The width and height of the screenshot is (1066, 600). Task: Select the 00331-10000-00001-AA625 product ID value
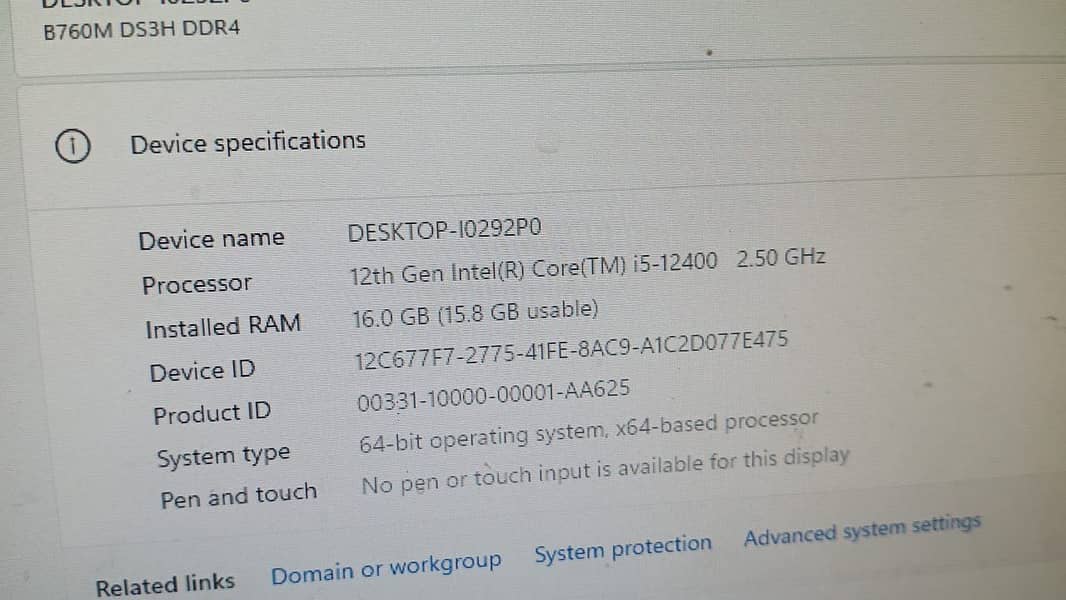tap(494, 395)
